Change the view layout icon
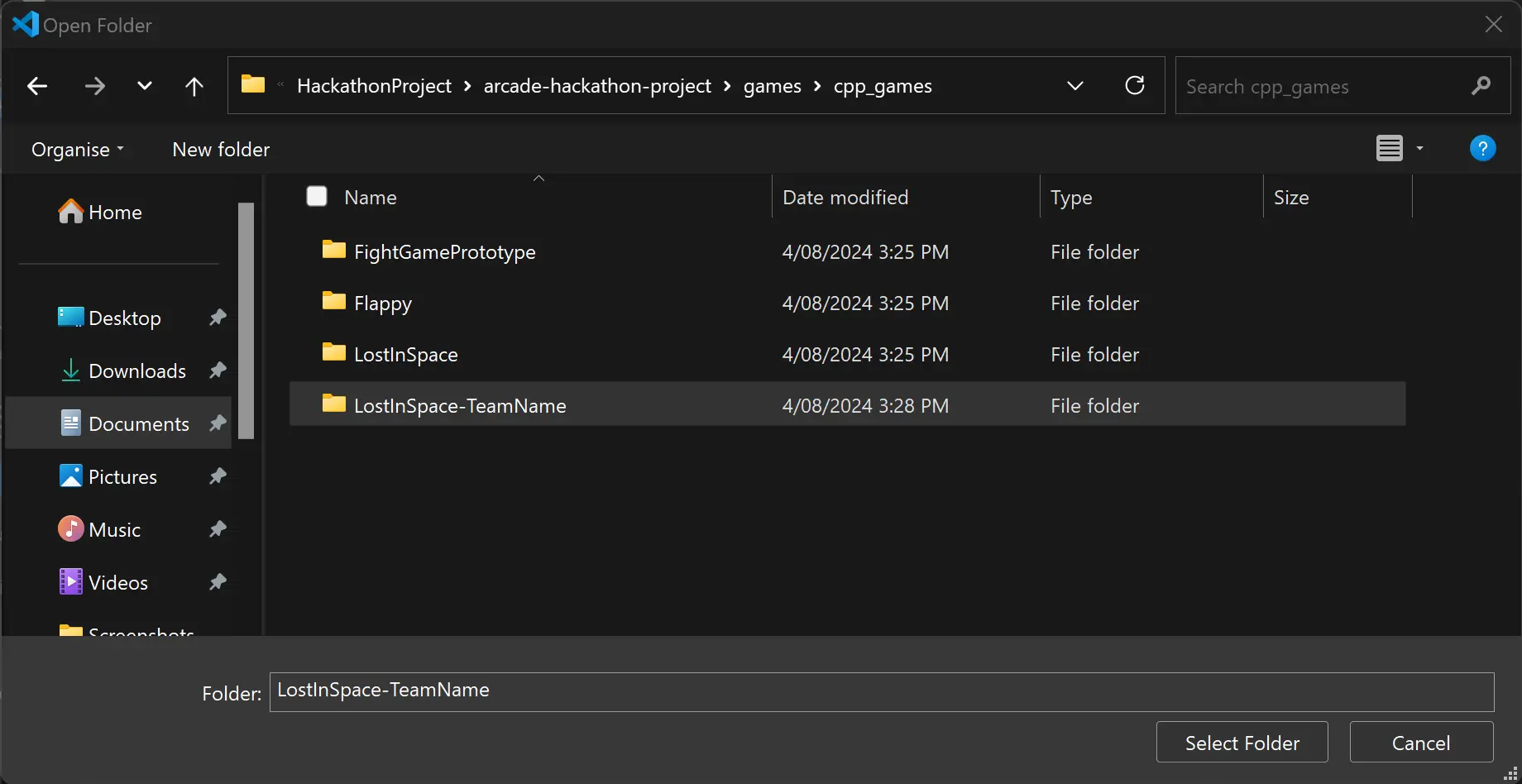Image resolution: width=1522 pixels, height=784 pixels. pyautogui.click(x=1390, y=149)
